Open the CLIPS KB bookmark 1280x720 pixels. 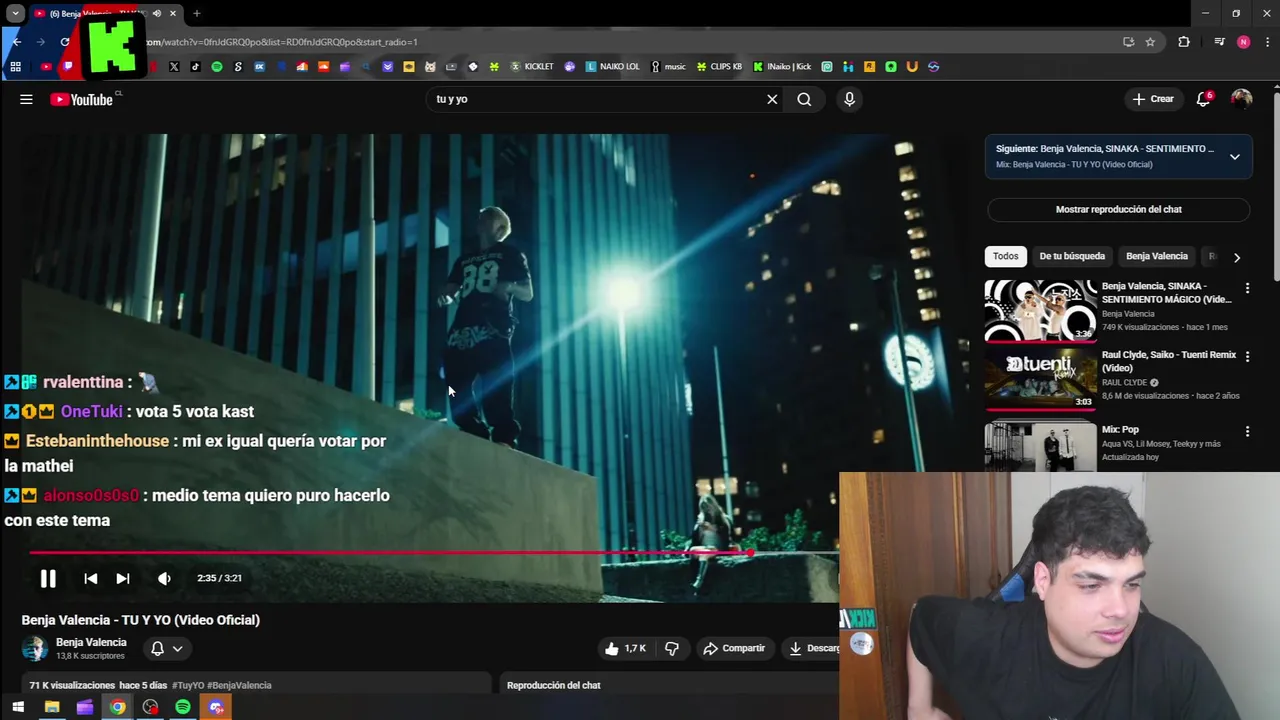pyautogui.click(x=719, y=67)
